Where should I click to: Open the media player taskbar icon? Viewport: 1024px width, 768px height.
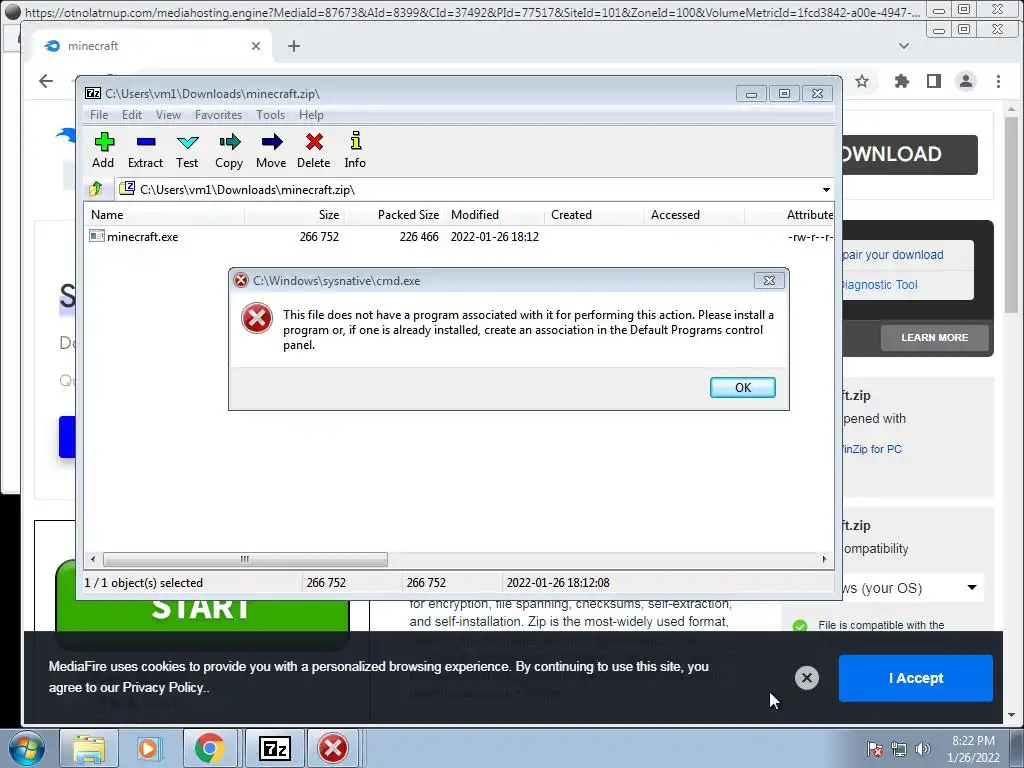pyautogui.click(x=149, y=748)
